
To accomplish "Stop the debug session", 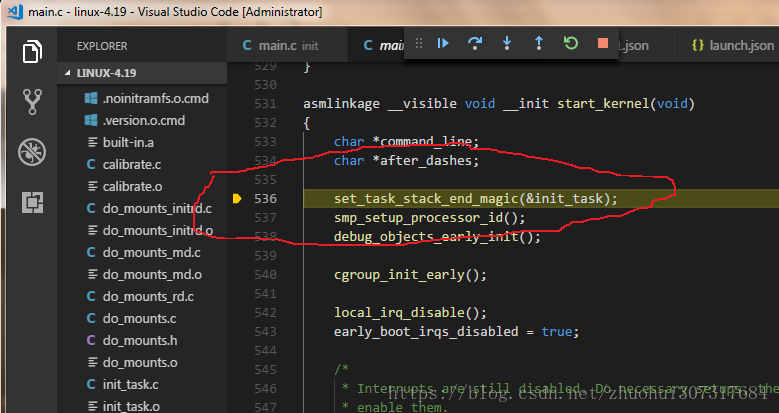I will coord(603,44).
